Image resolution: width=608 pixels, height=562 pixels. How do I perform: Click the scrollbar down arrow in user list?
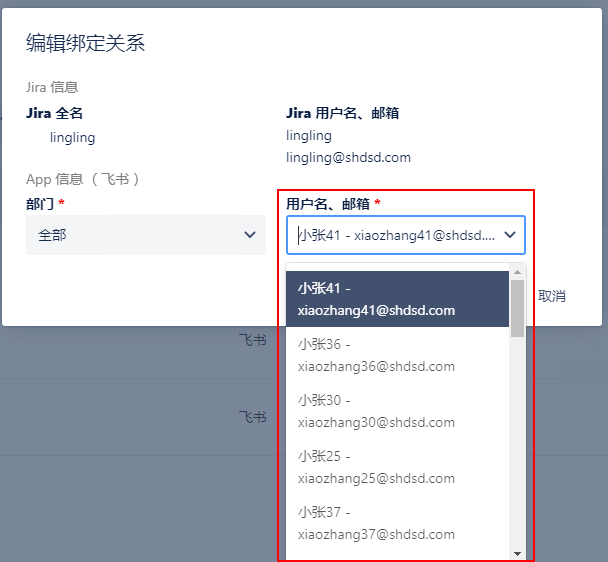(x=517, y=553)
